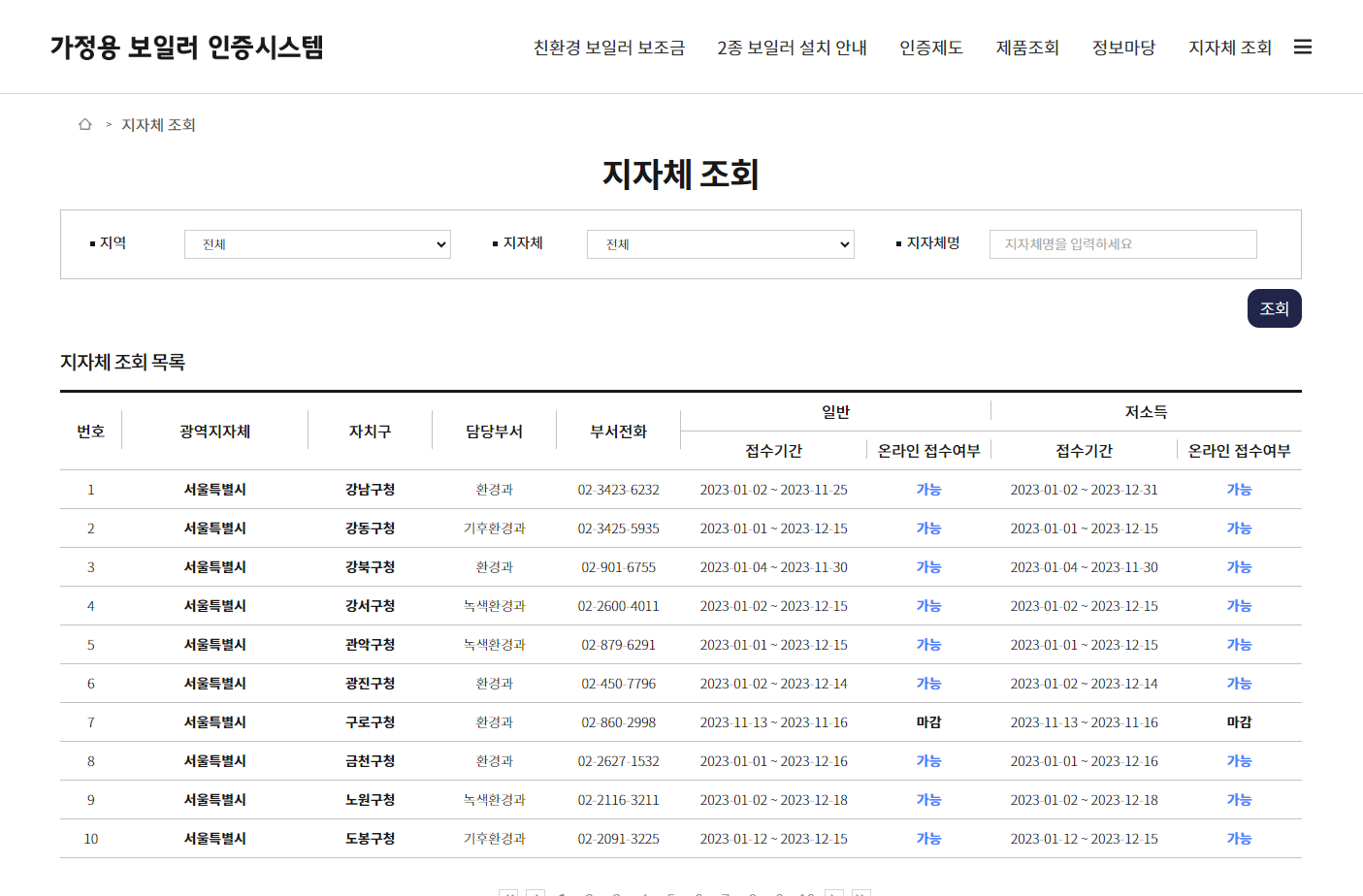Image resolution: width=1363 pixels, height=896 pixels.
Task: Open the hamburger menu at top right
Action: (x=1303, y=46)
